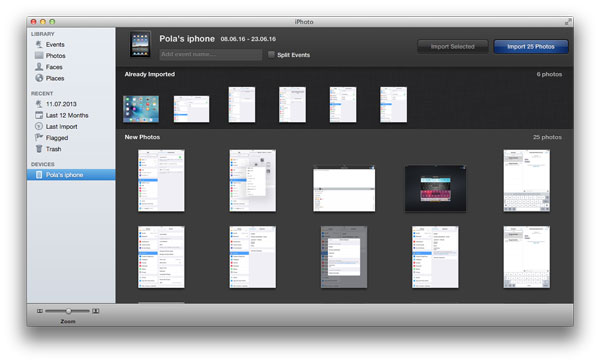Click the Faces silhouette icon
The image size is (600, 363).
39,67
